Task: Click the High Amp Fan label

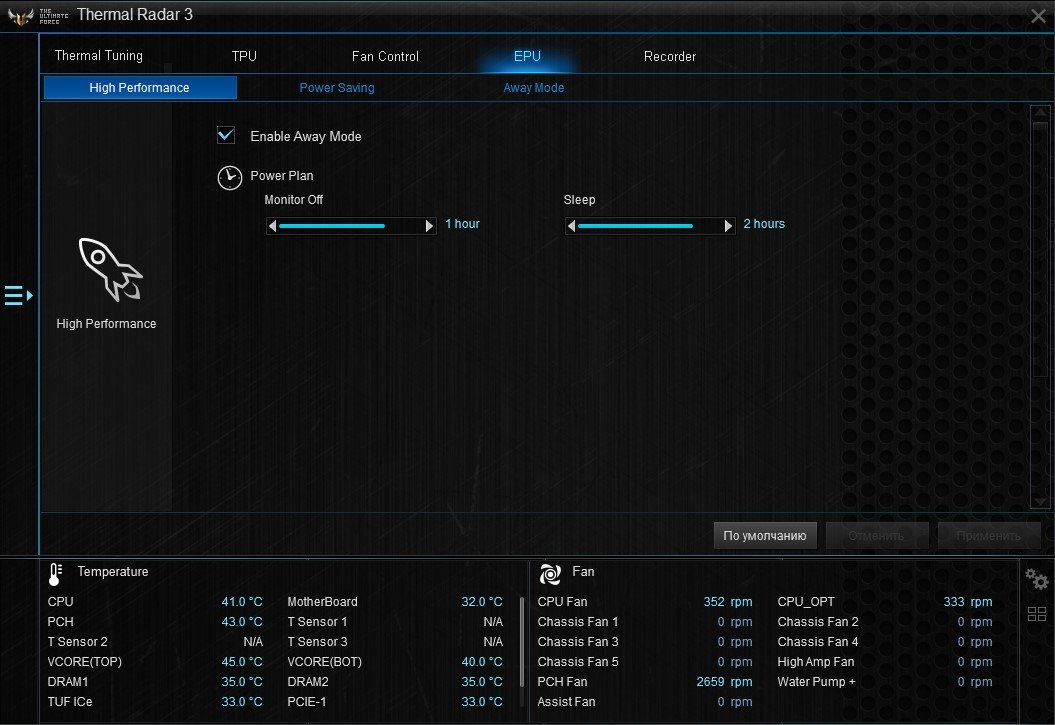Action: click(x=815, y=662)
